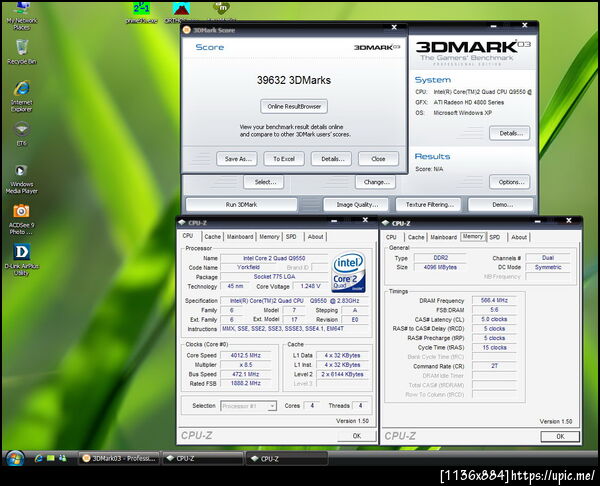
Task: Open SPD tab in right CPU-Z
Action: tap(495, 237)
